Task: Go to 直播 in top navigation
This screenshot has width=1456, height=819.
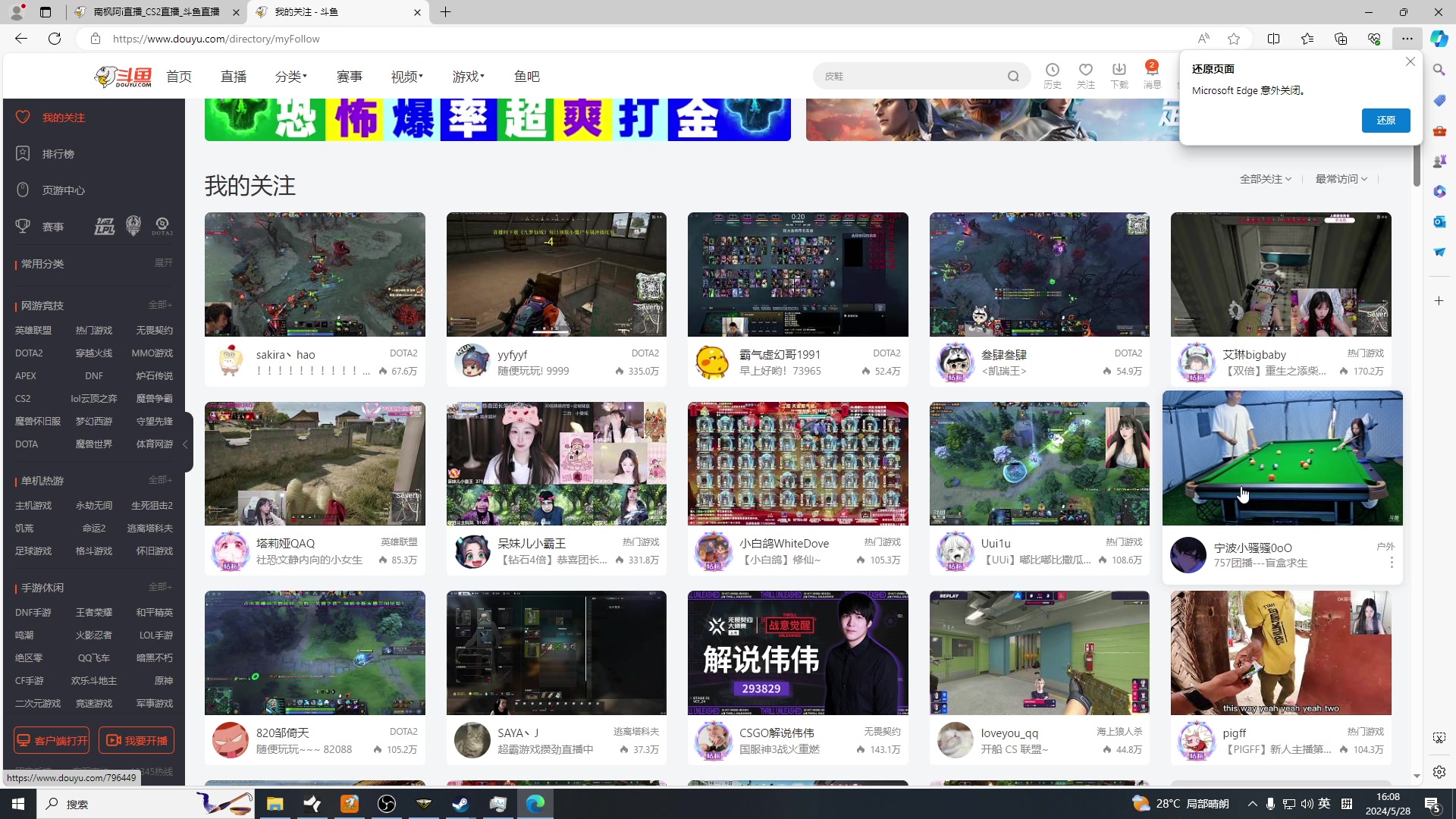Action: click(x=234, y=77)
